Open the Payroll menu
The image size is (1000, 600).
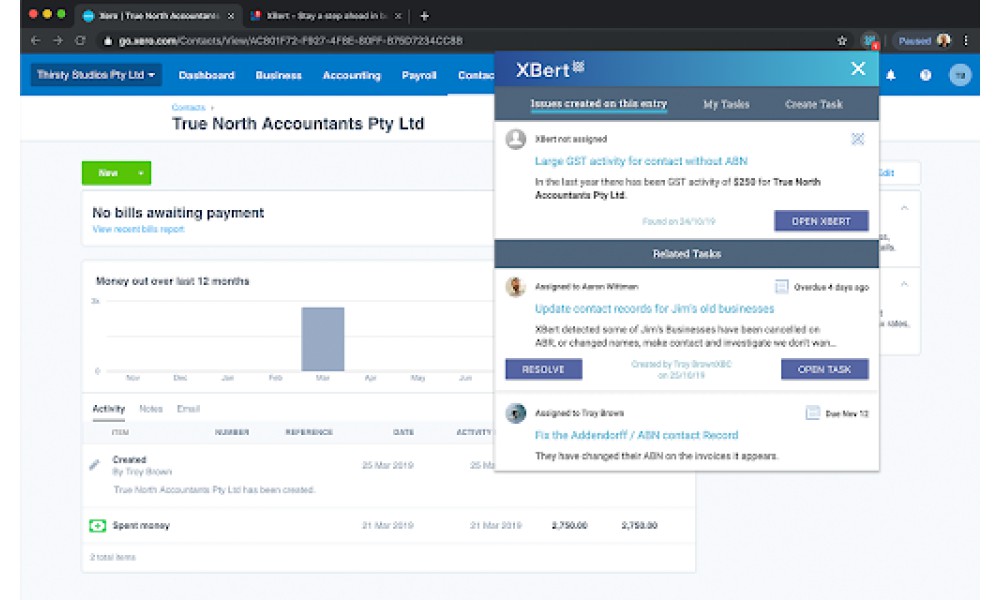[x=419, y=75]
